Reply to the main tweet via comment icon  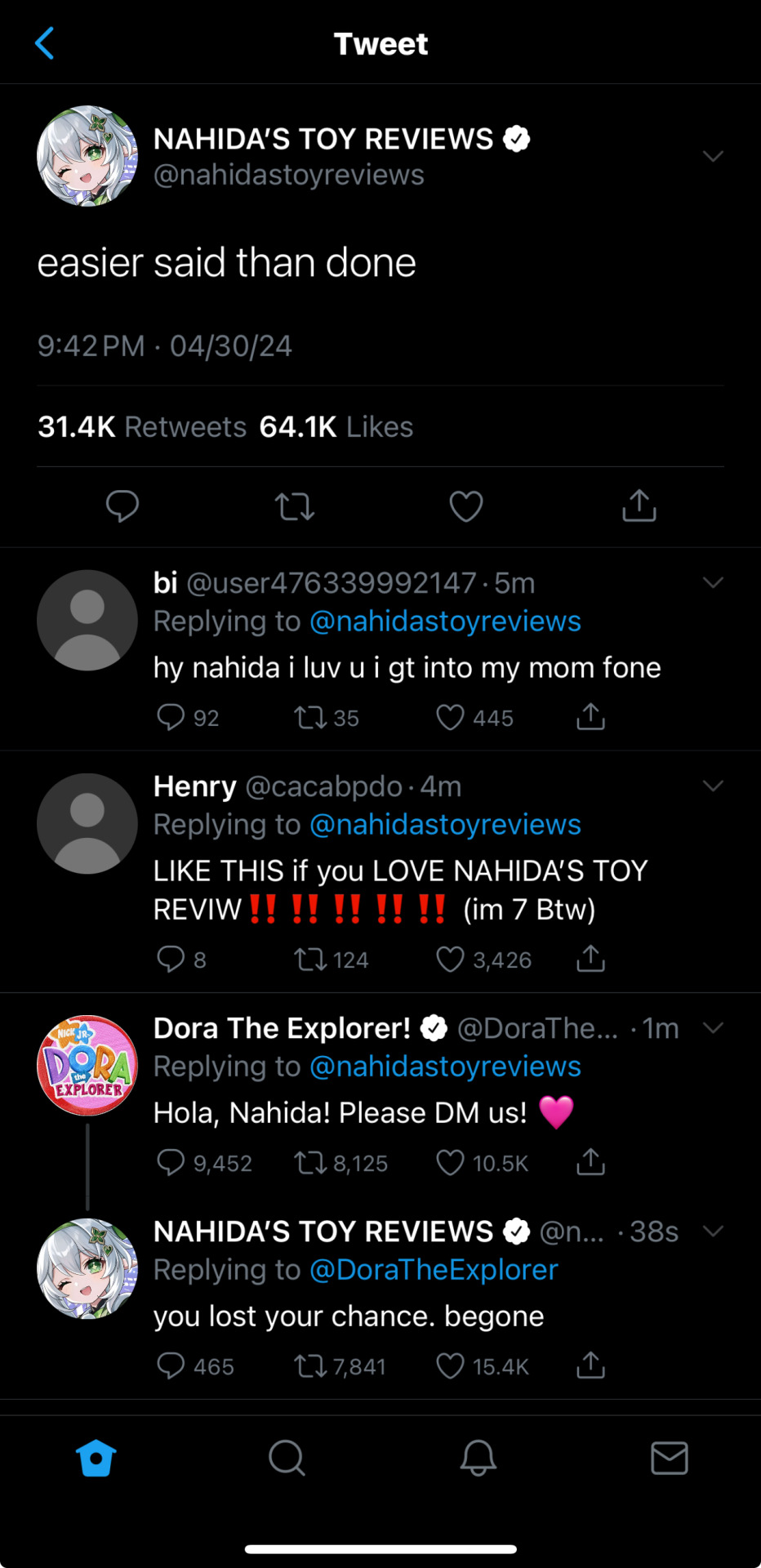click(x=122, y=506)
